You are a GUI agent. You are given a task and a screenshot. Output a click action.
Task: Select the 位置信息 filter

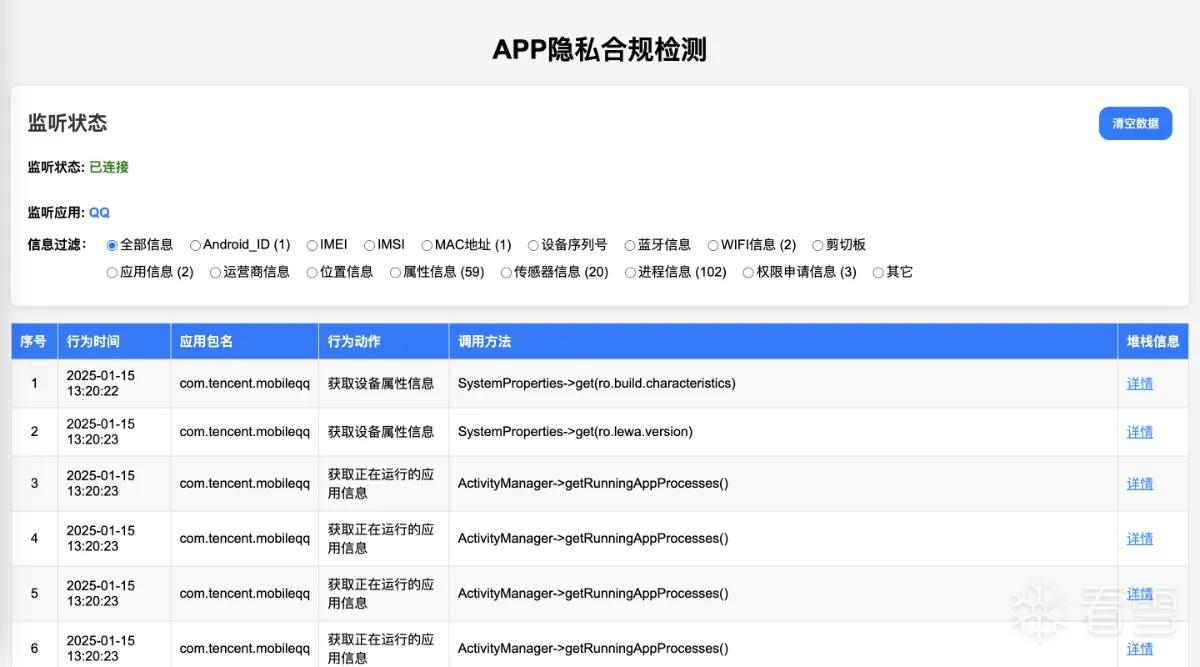coord(312,272)
